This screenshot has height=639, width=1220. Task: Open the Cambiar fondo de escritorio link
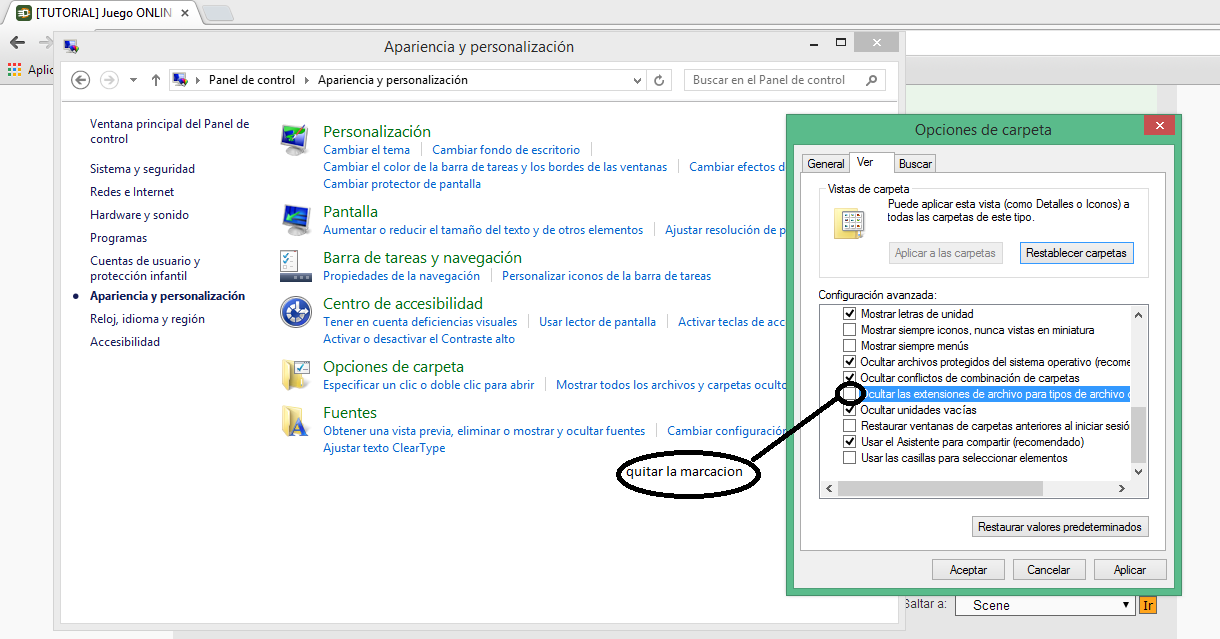[505, 150]
